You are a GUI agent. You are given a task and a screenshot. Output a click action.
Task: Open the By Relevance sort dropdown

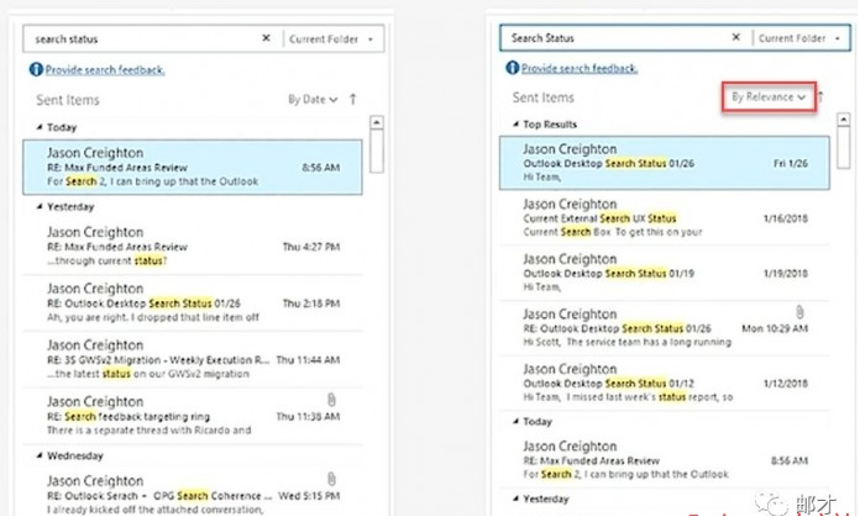768,97
